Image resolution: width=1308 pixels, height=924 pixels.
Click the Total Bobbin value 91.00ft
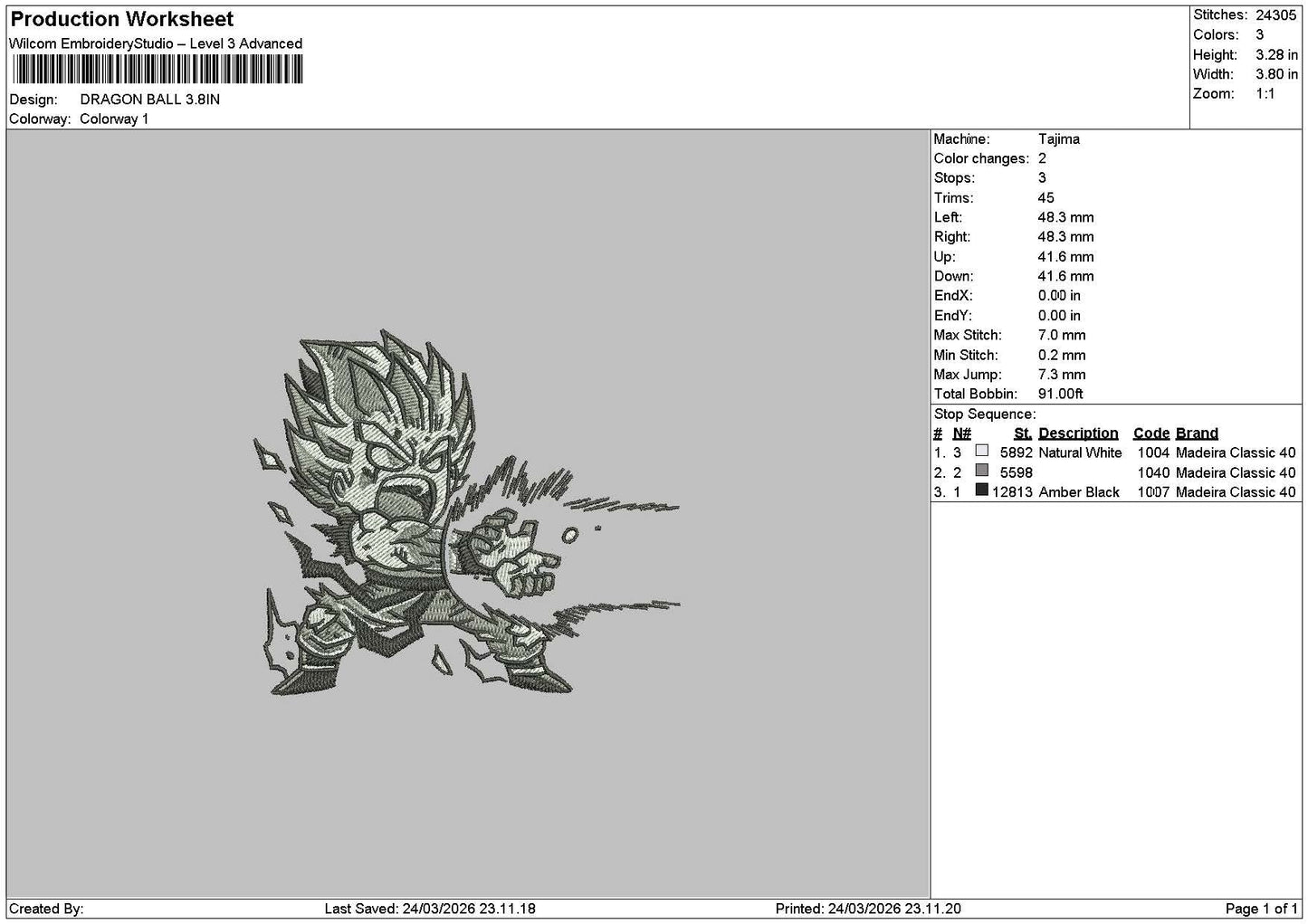[1061, 395]
